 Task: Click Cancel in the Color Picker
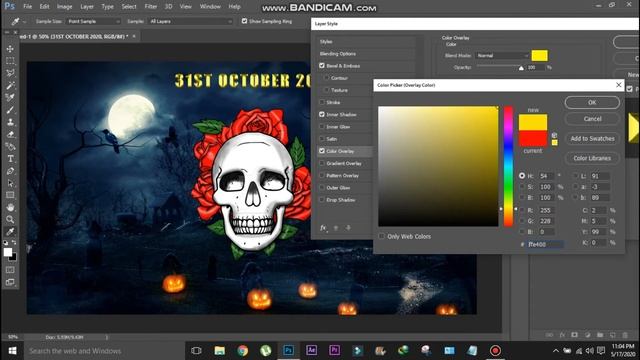click(592, 119)
